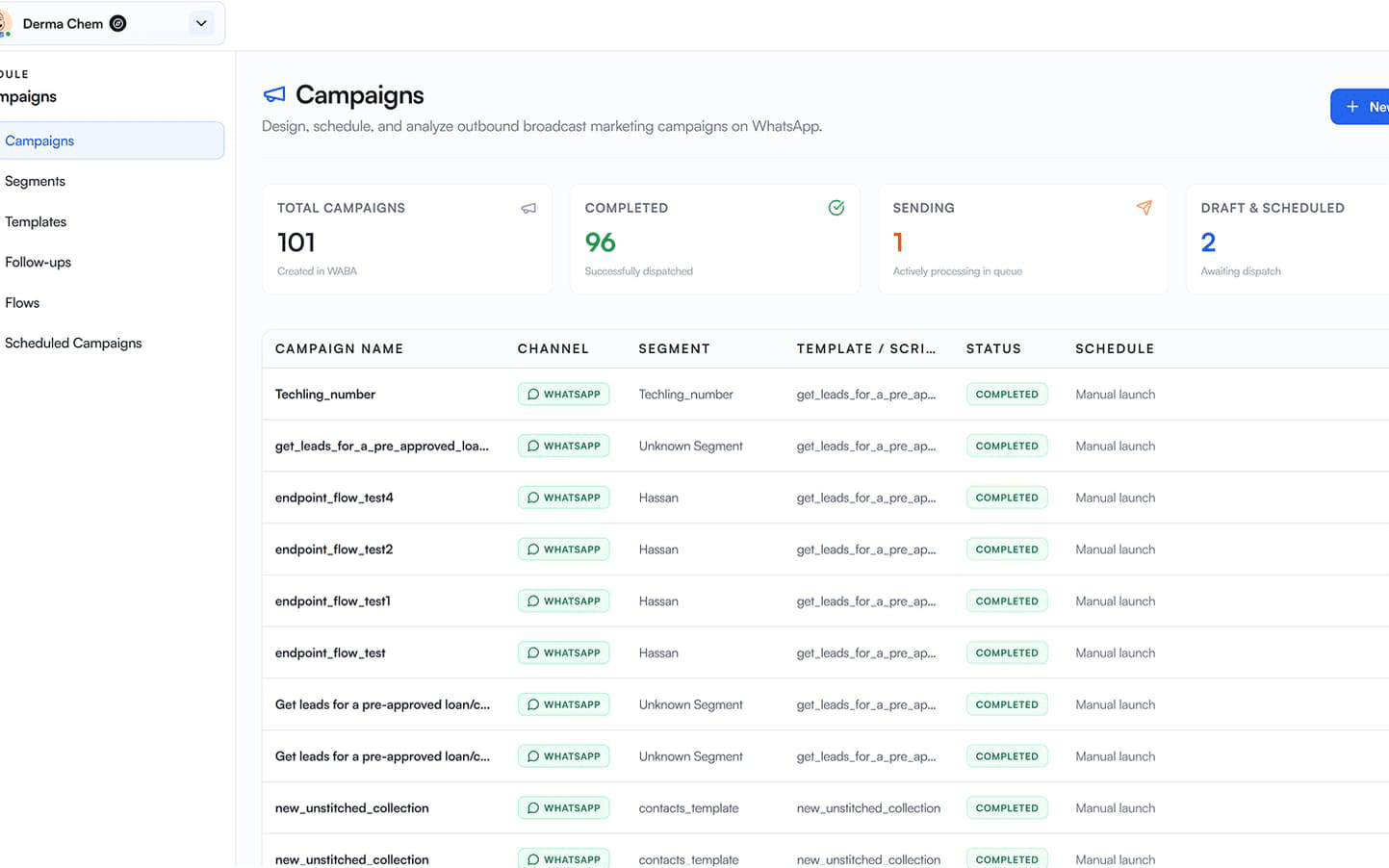Click Techling_number segment cell in first row
Image resolution: width=1389 pixels, height=868 pixels.
(686, 395)
